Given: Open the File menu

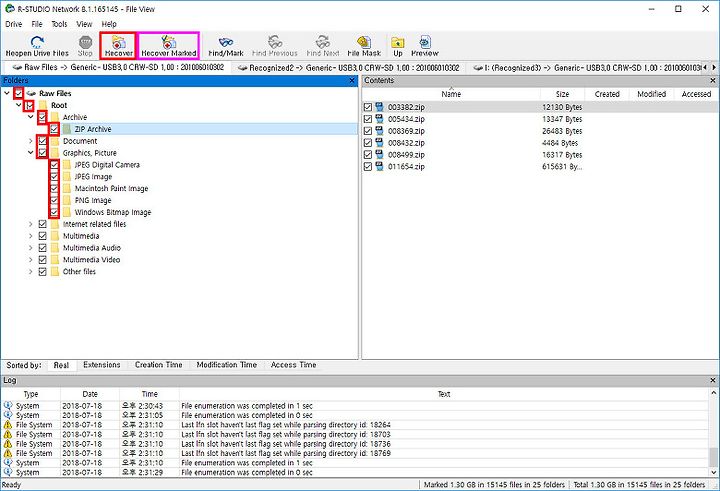Looking at the screenshot, I should [37, 24].
